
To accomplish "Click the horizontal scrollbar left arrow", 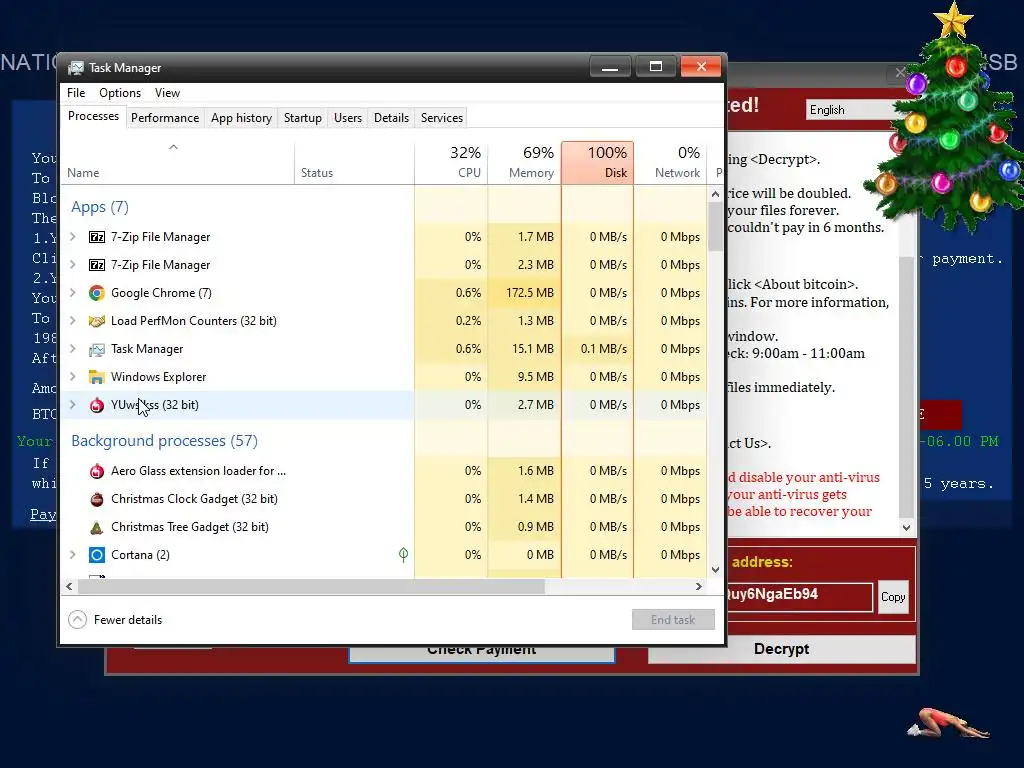I will [x=69, y=586].
